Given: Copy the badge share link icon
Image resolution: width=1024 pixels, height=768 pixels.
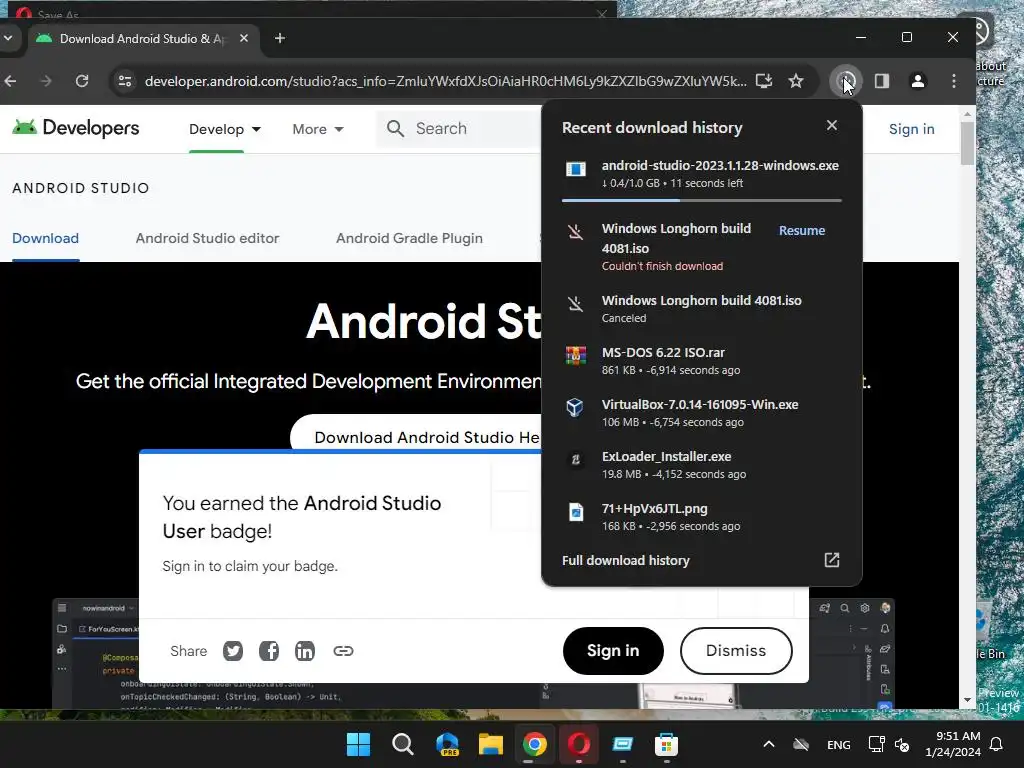Looking at the screenshot, I should (x=343, y=651).
